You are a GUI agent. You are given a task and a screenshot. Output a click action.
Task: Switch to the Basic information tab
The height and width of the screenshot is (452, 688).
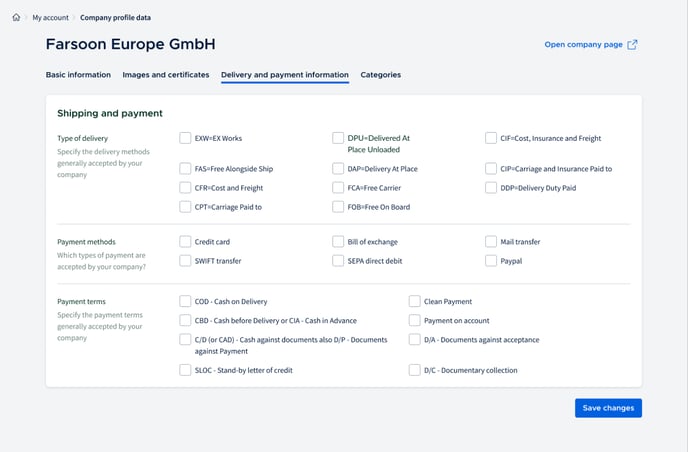pyautogui.click(x=78, y=75)
